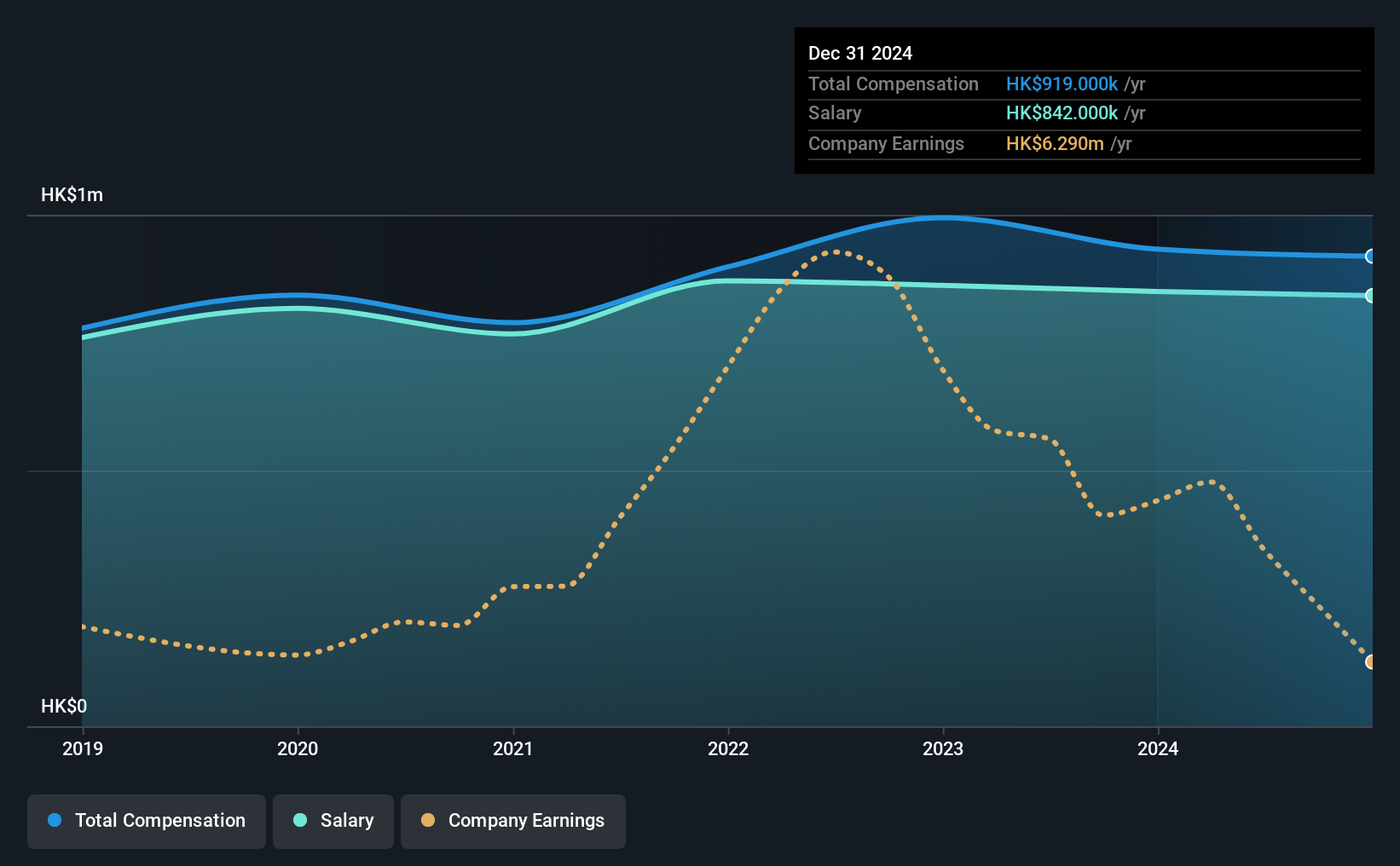Click the Salary tooltip row label

835,113
